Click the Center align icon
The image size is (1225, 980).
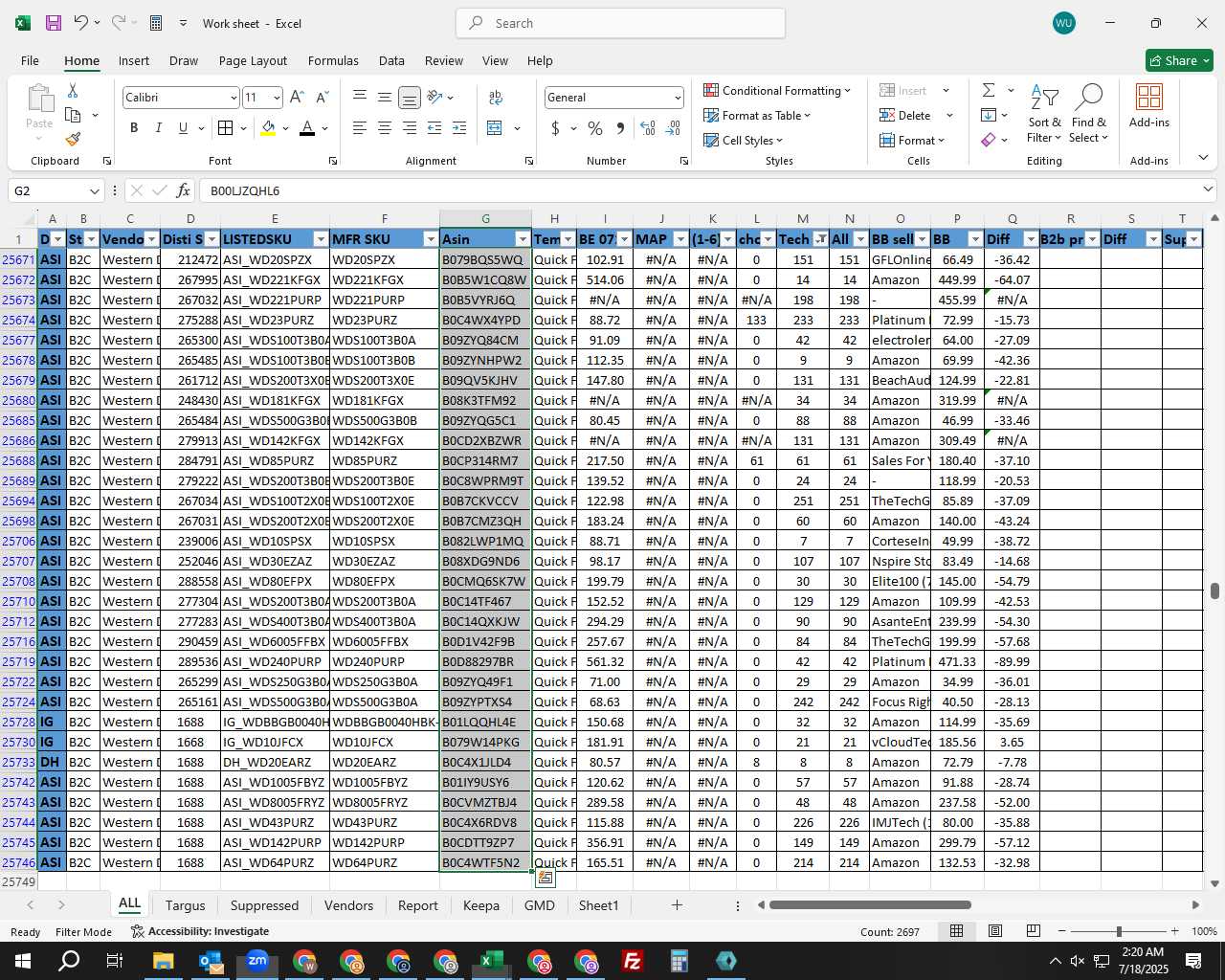pyautogui.click(x=384, y=127)
